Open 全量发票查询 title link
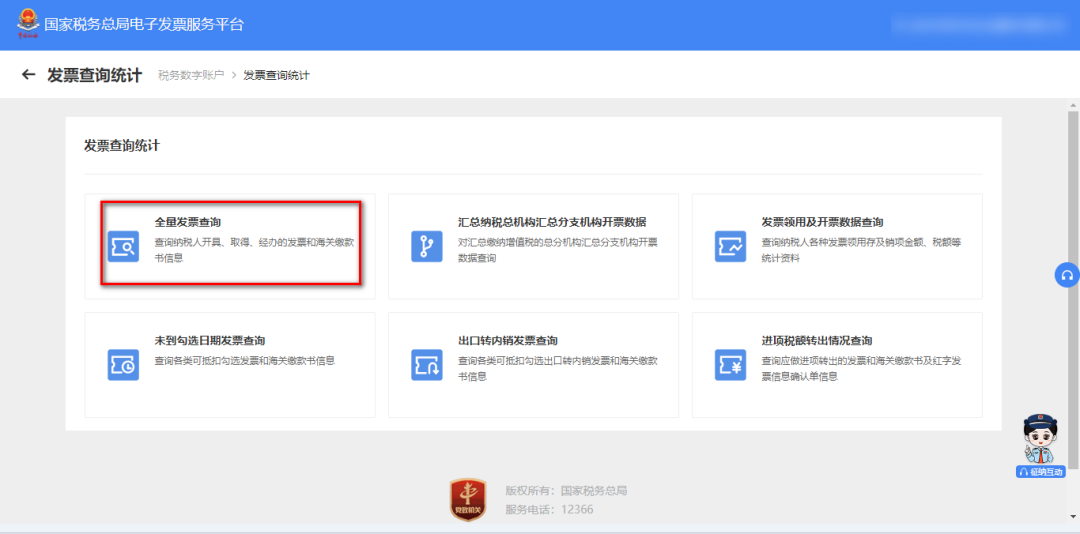The image size is (1080, 534). pyautogui.click(x=188, y=222)
